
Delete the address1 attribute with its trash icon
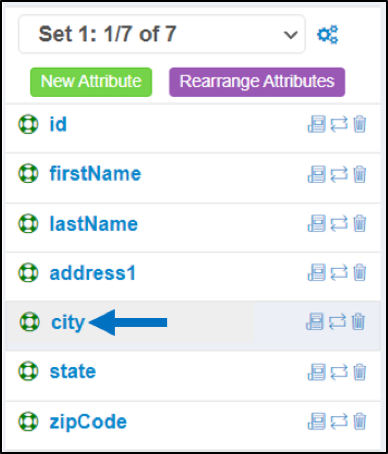[360, 273]
